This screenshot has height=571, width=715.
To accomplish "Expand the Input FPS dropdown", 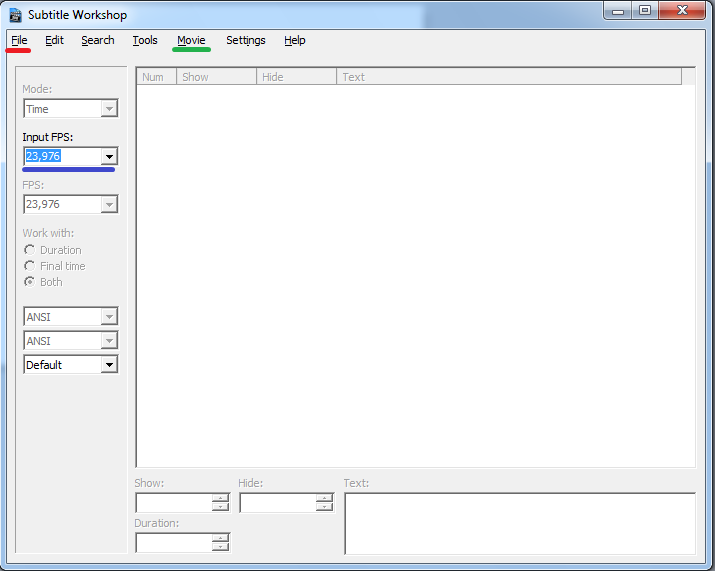I will click(x=109, y=156).
